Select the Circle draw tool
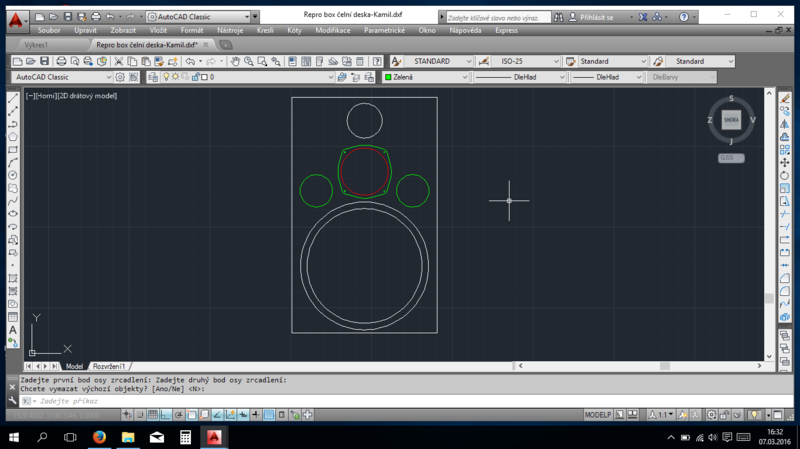The width and height of the screenshot is (800, 449). 13,176
